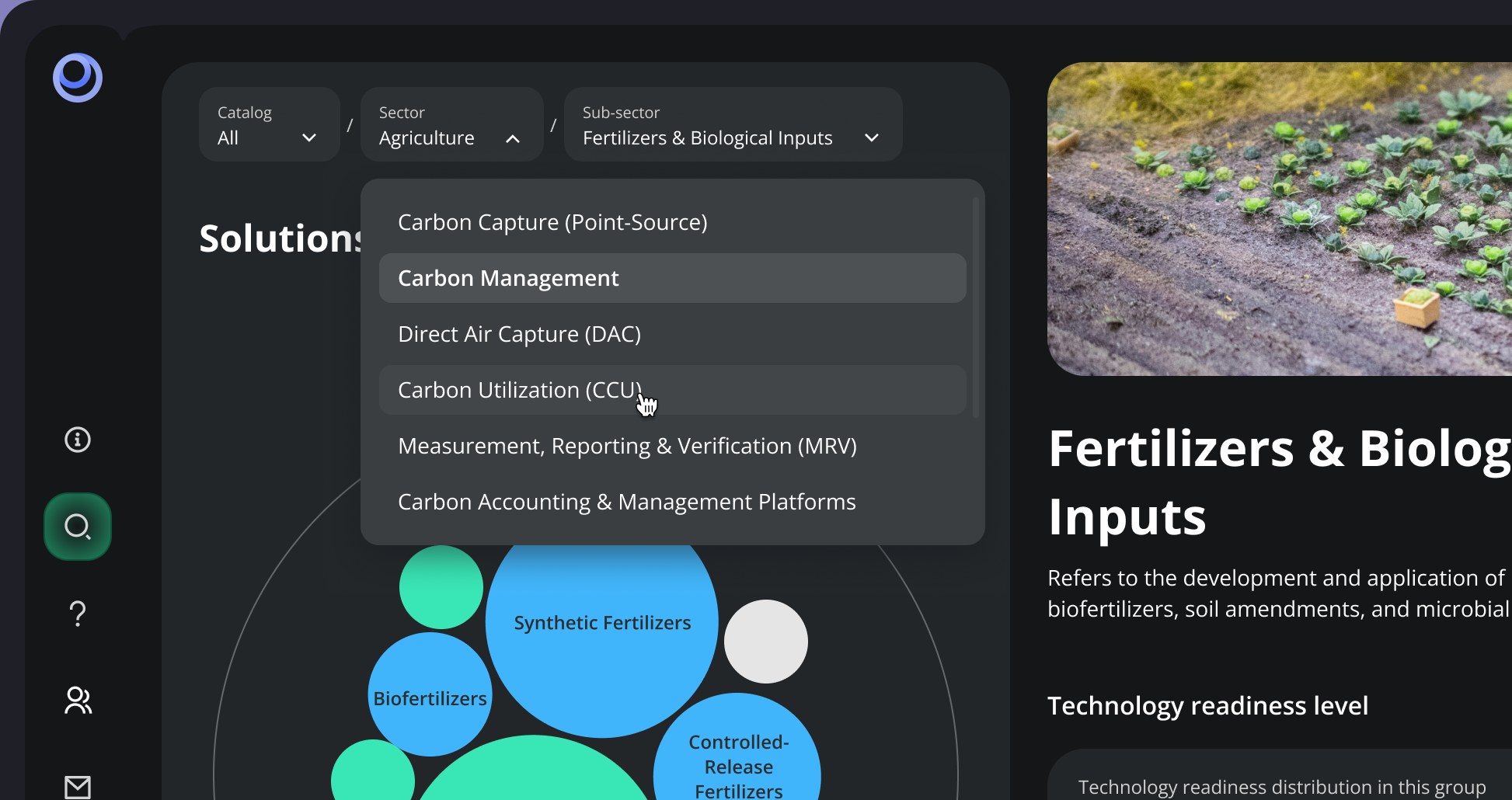1512x800 pixels.
Task: Pick Carbon Accounting & Management Platforms
Action: pos(672,502)
